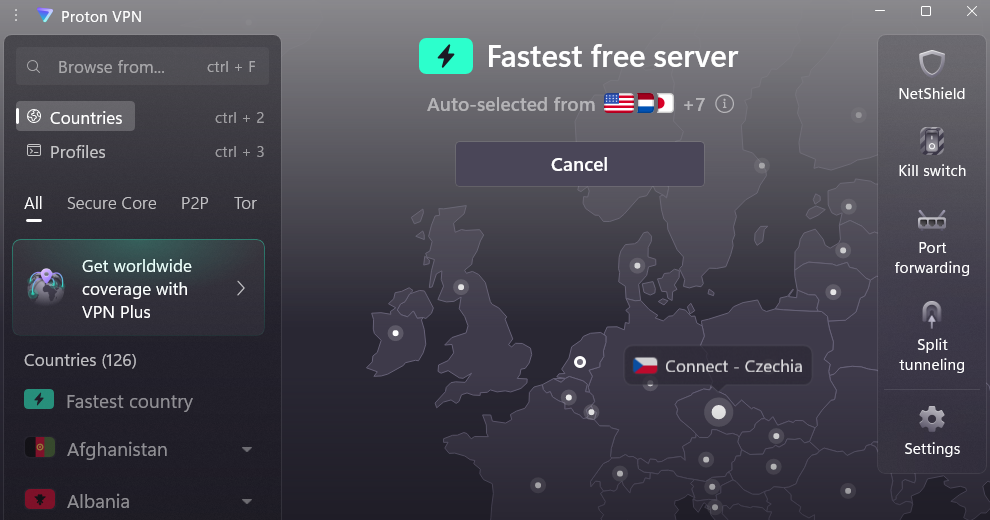This screenshot has width=990, height=520.
Task: Click the Browse from search field
Action: 110,67
